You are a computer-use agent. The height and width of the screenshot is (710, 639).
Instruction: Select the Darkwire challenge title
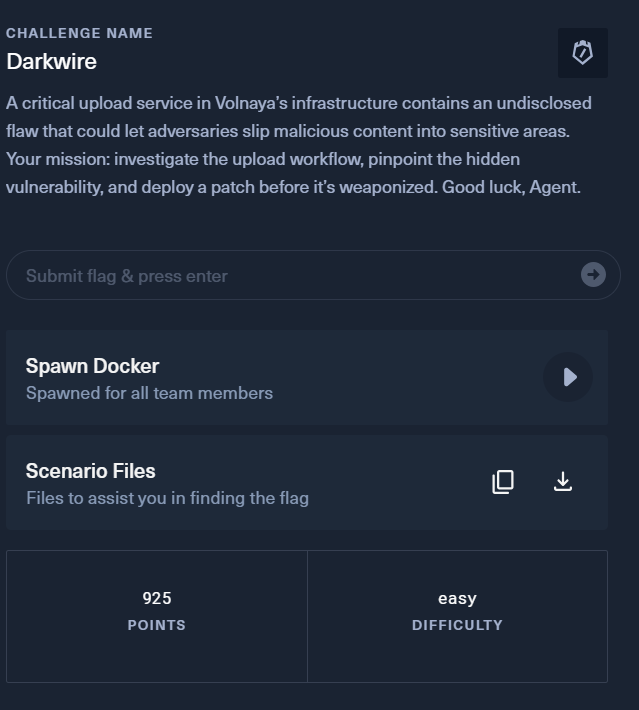tap(51, 61)
